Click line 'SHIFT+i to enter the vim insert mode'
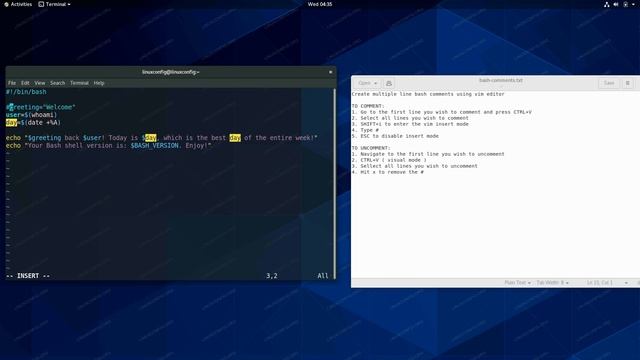 click(x=410, y=124)
